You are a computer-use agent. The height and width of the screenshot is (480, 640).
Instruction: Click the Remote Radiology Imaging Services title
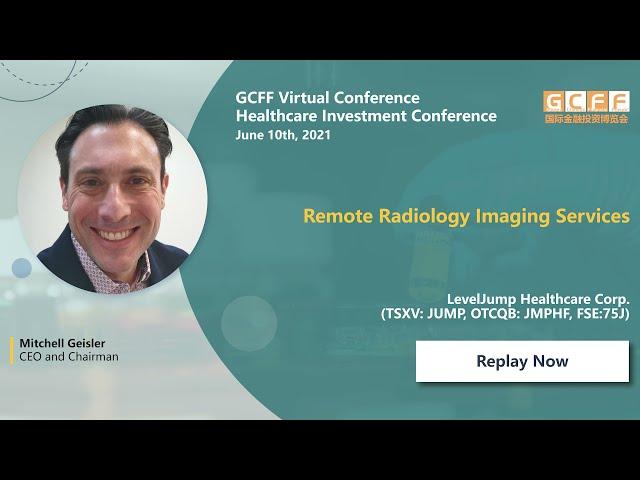point(467,216)
